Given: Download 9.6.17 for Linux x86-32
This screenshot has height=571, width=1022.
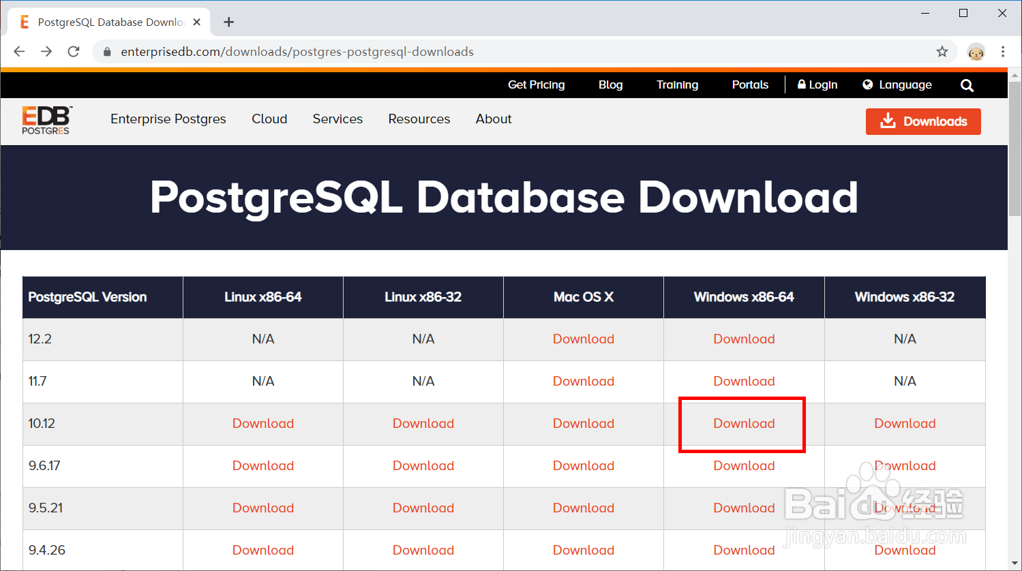Looking at the screenshot, I should [423, 465].
